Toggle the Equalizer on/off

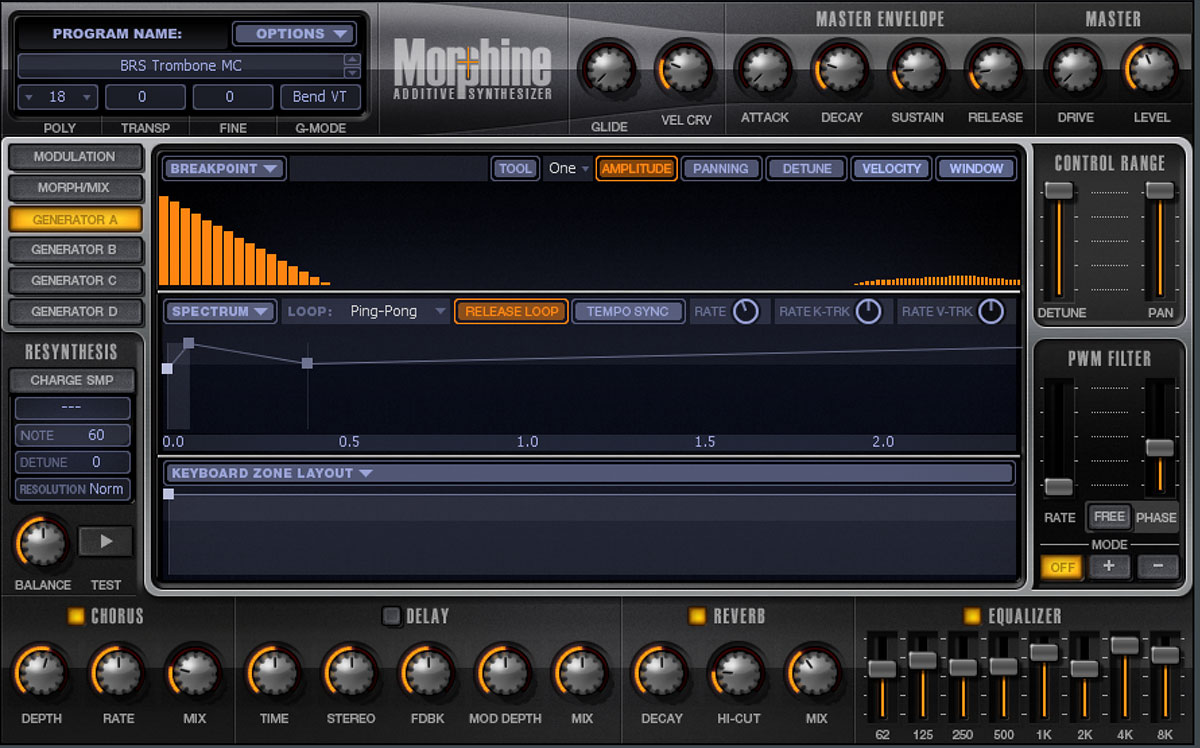pyautogui.click(x=972, y=616)
